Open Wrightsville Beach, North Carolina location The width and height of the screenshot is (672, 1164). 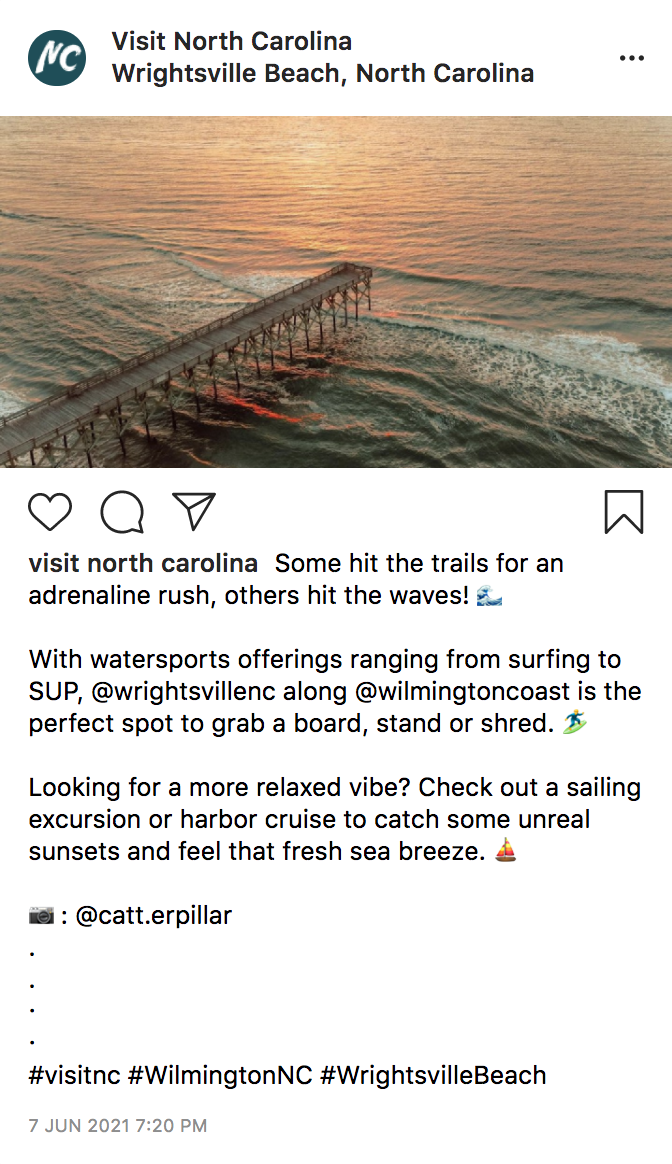322,74
